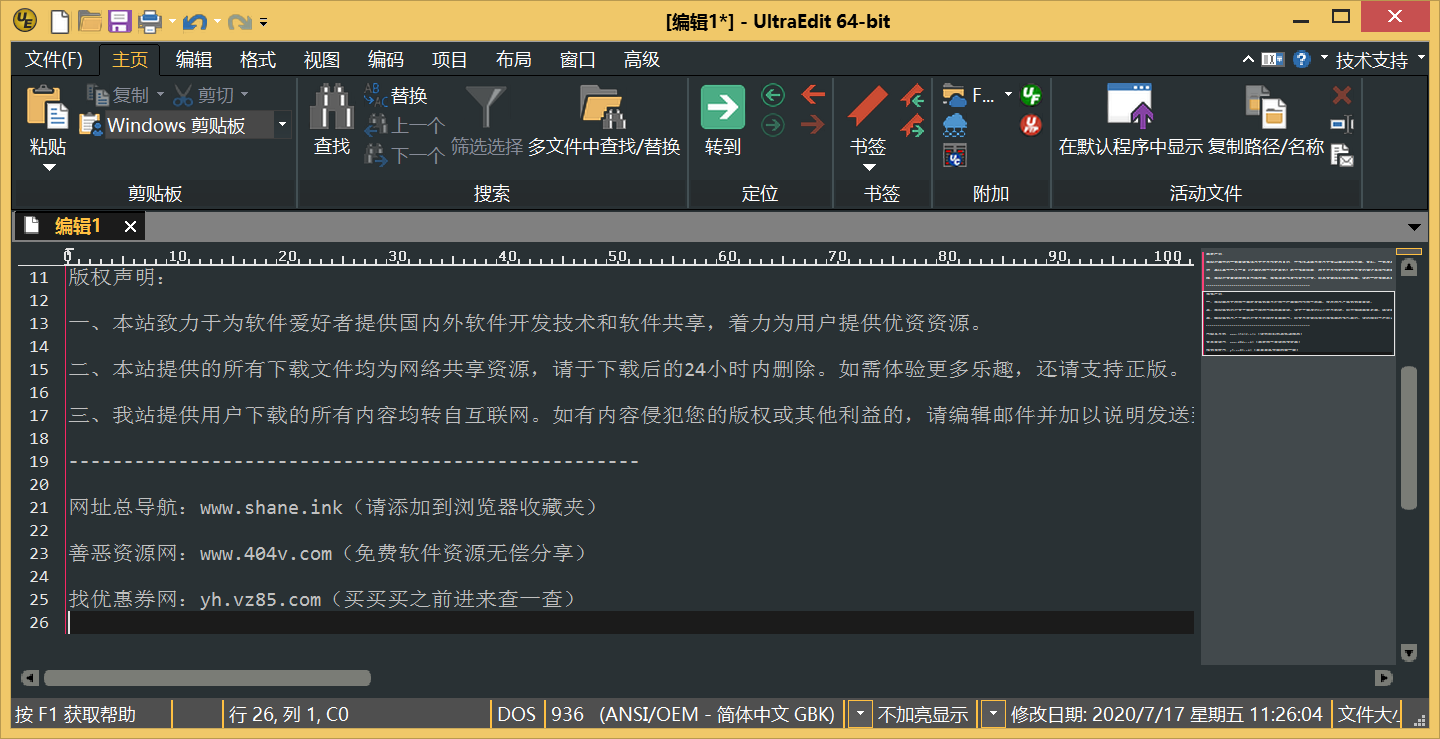Toggle the ribbon mode layout icon
This screenshot has width=1440, height=739.
pos(1273,59)
